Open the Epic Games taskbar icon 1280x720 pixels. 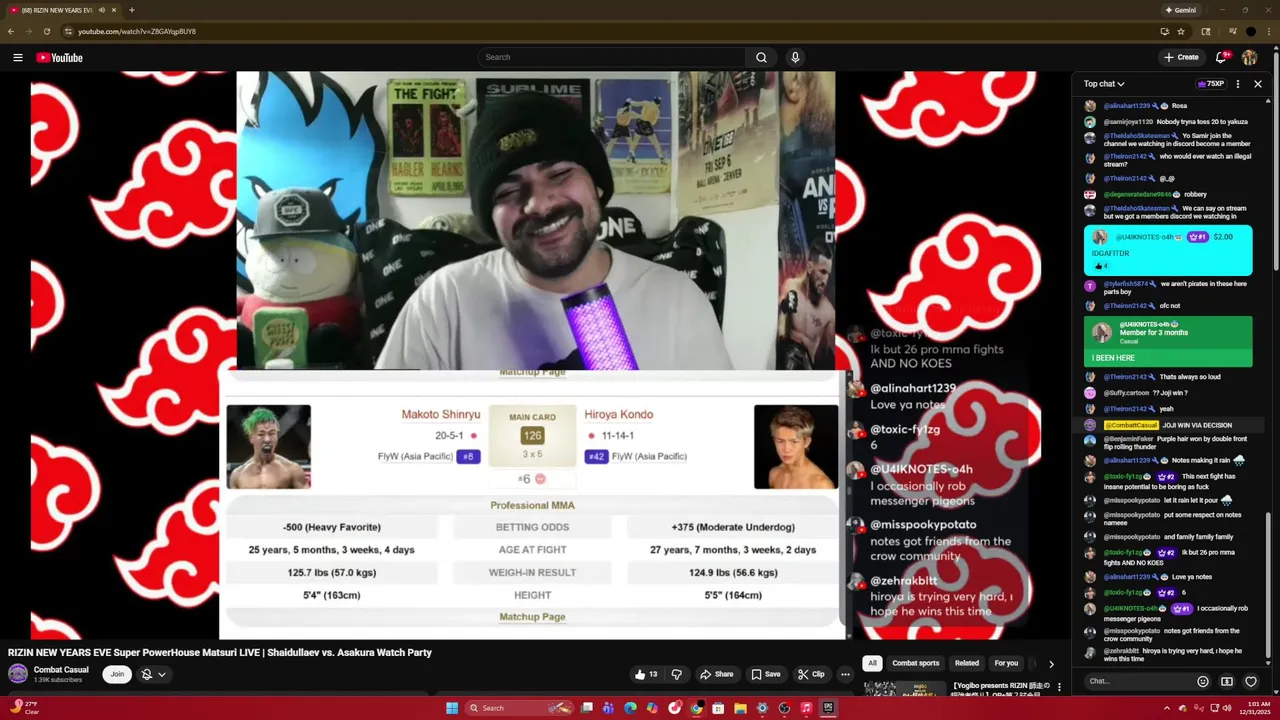[x=828, y=708]
